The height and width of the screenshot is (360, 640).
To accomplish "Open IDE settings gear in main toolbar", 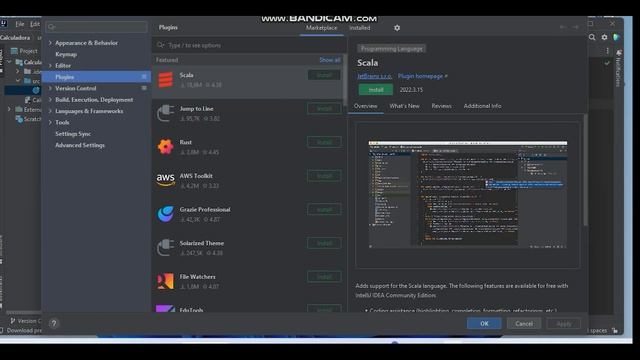I will 604,37.
